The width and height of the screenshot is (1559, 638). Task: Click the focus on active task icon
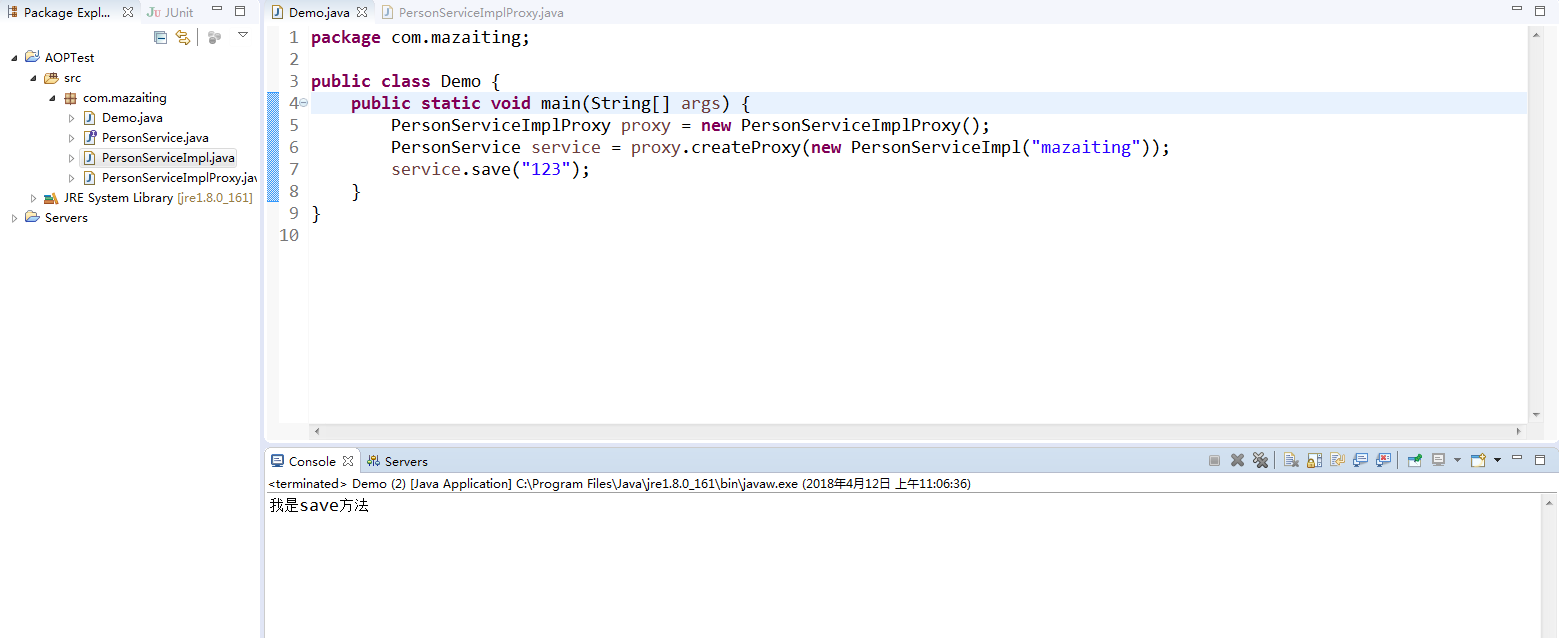tap(215, 37)
